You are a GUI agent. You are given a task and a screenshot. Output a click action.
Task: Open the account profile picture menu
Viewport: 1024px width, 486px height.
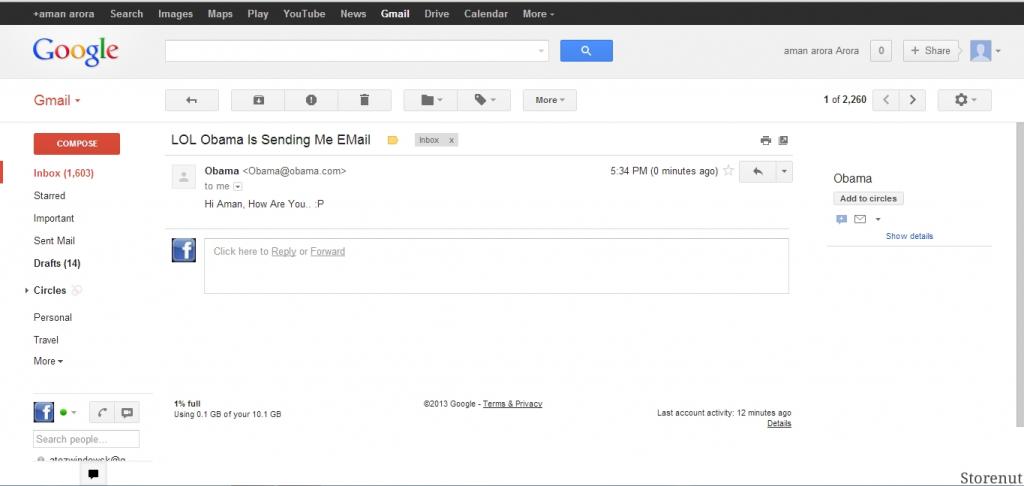coord(985,51)
